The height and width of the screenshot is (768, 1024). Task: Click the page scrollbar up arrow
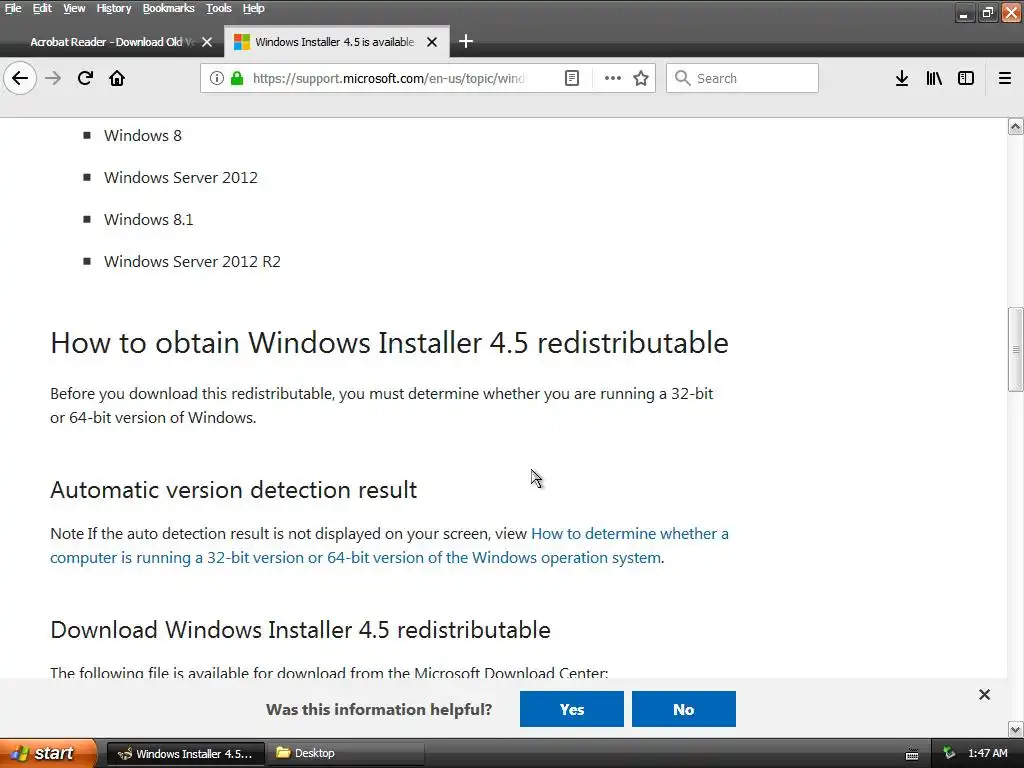coord(1016,126)
